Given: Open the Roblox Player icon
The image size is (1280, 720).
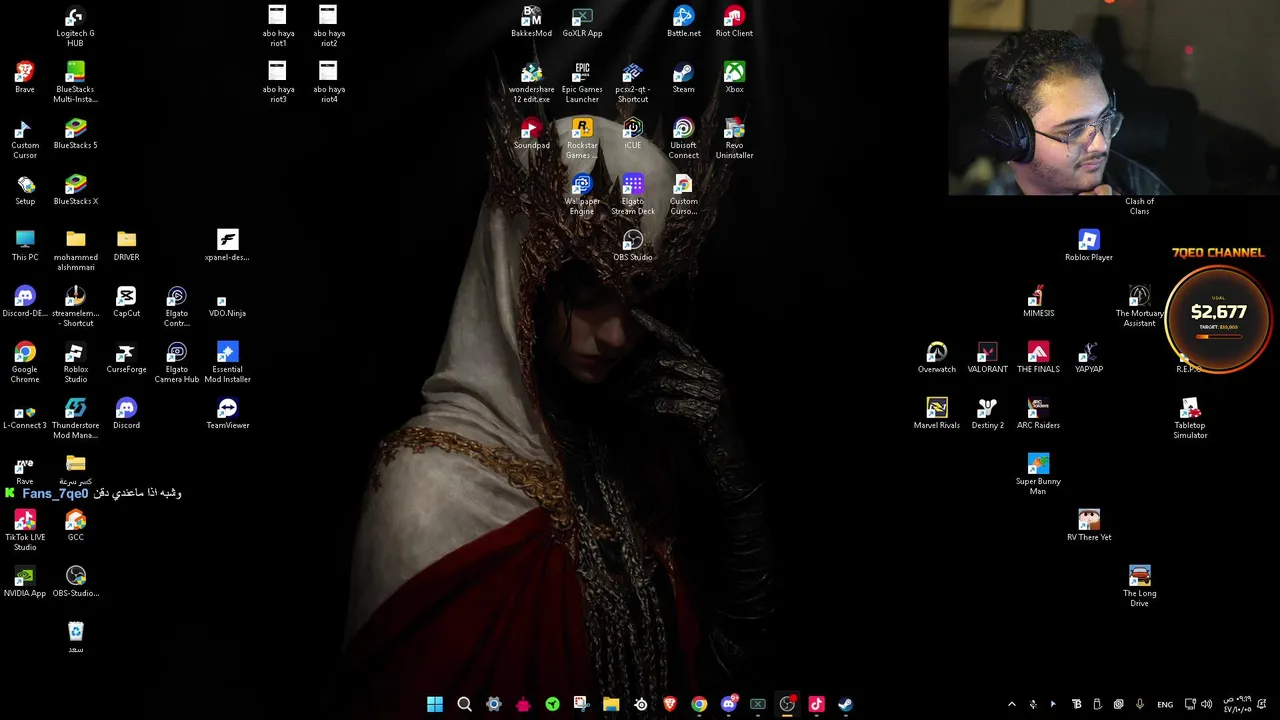Looking at the screenshot, I should (1089, 246).
